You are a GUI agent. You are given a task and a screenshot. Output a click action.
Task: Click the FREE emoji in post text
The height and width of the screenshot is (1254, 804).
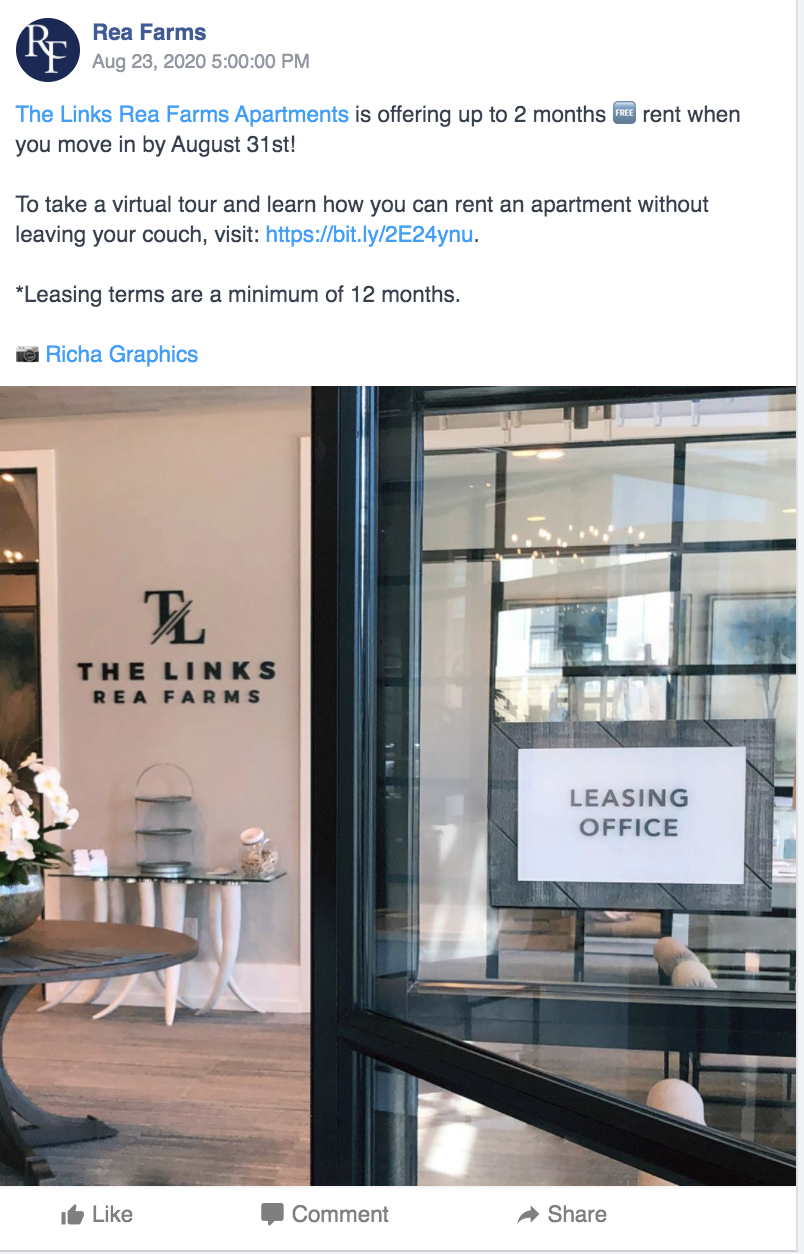[624, 113]
